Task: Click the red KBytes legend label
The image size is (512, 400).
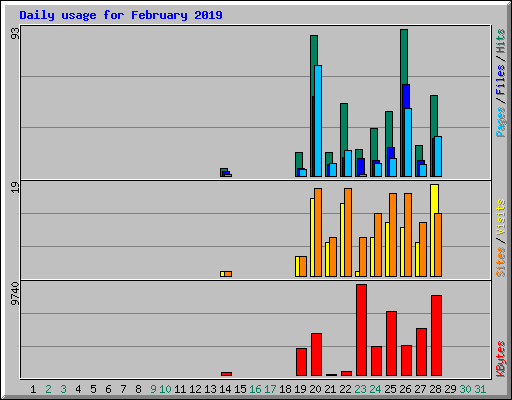Action: click(500, 359)
